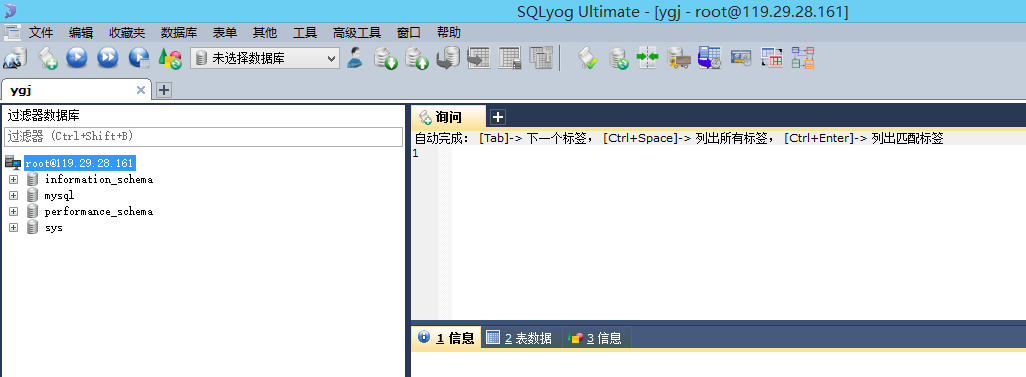The image size is (1026, 377).
Task: Select the 询问 query tab
Action: point(448,117)
